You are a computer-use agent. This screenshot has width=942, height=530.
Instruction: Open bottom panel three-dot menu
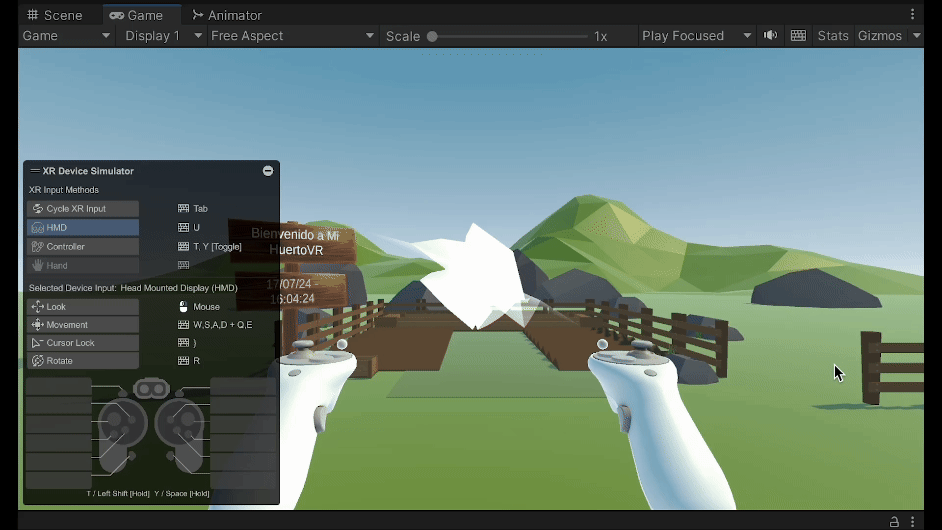click(x=912, y=522)
